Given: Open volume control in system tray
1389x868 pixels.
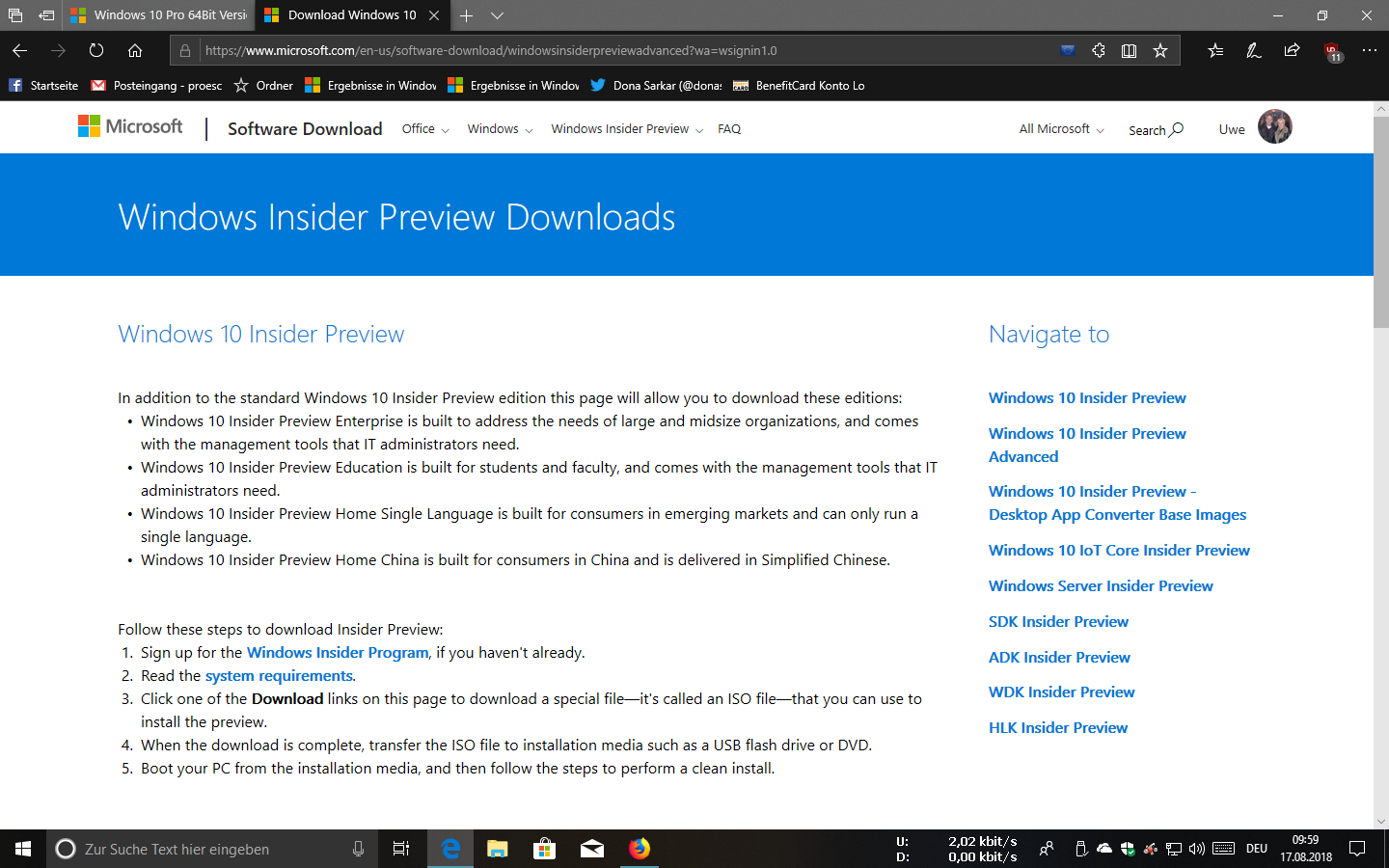Looking at the screenshot, I should 1197,849.
